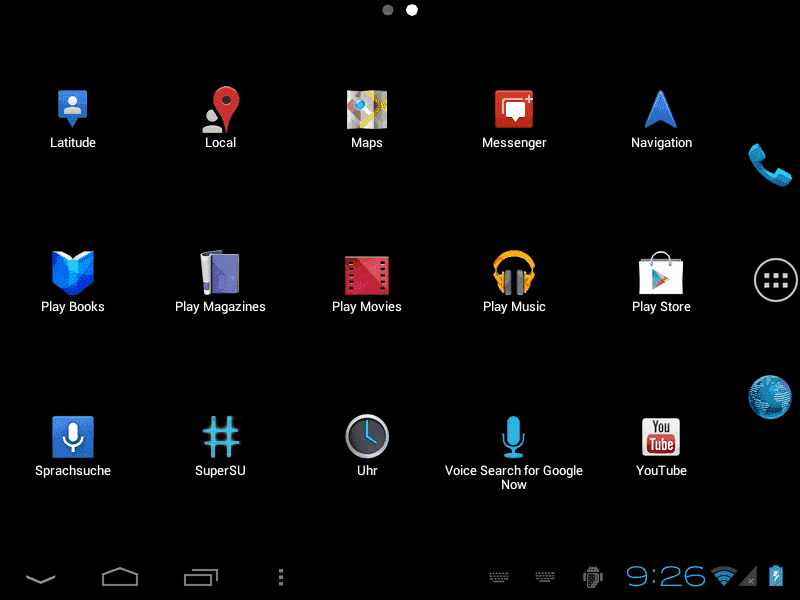
Task: Open Play Music headphones icon
Action: coord(514,273)
